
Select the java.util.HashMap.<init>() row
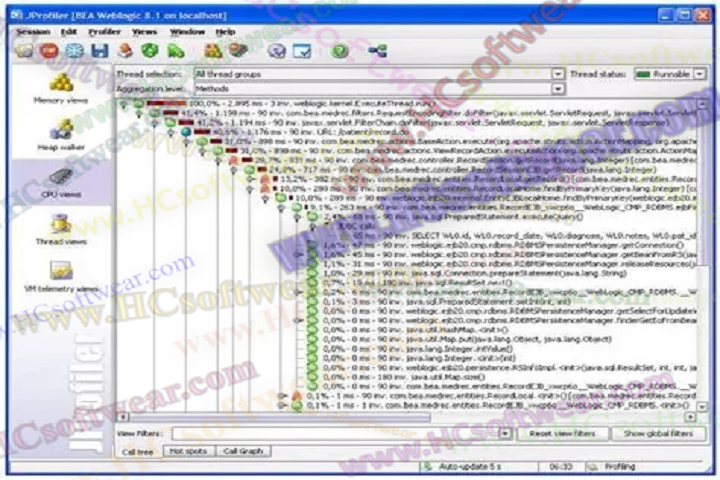tap(408, 330)
